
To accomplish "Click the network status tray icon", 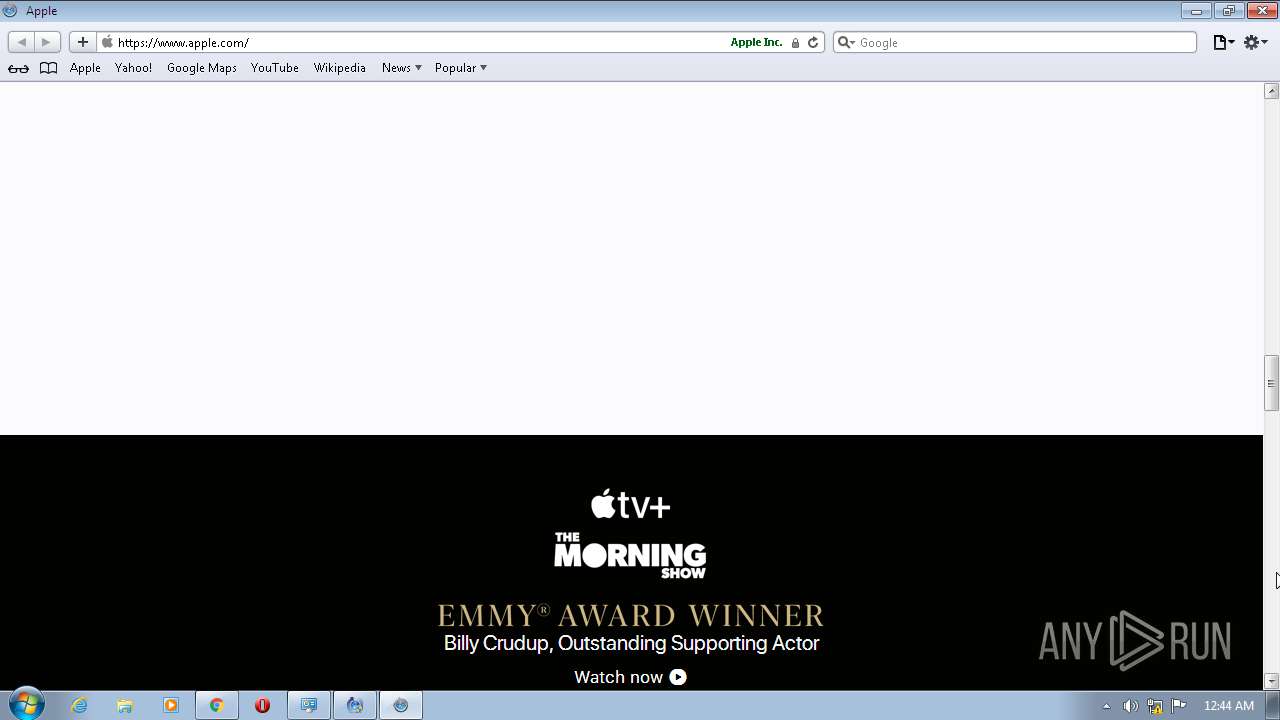I will (1155, 706).
